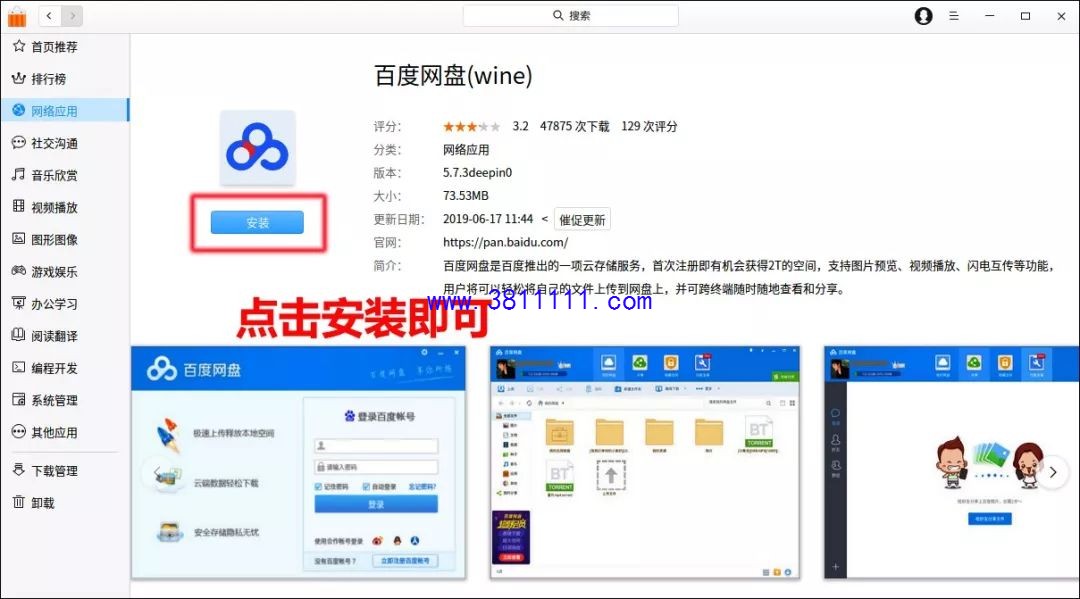This screenshot has width=1080, height=599.
Task: Click the 催促更新 button
Action: pyautogui.click(x=582, y=220)
